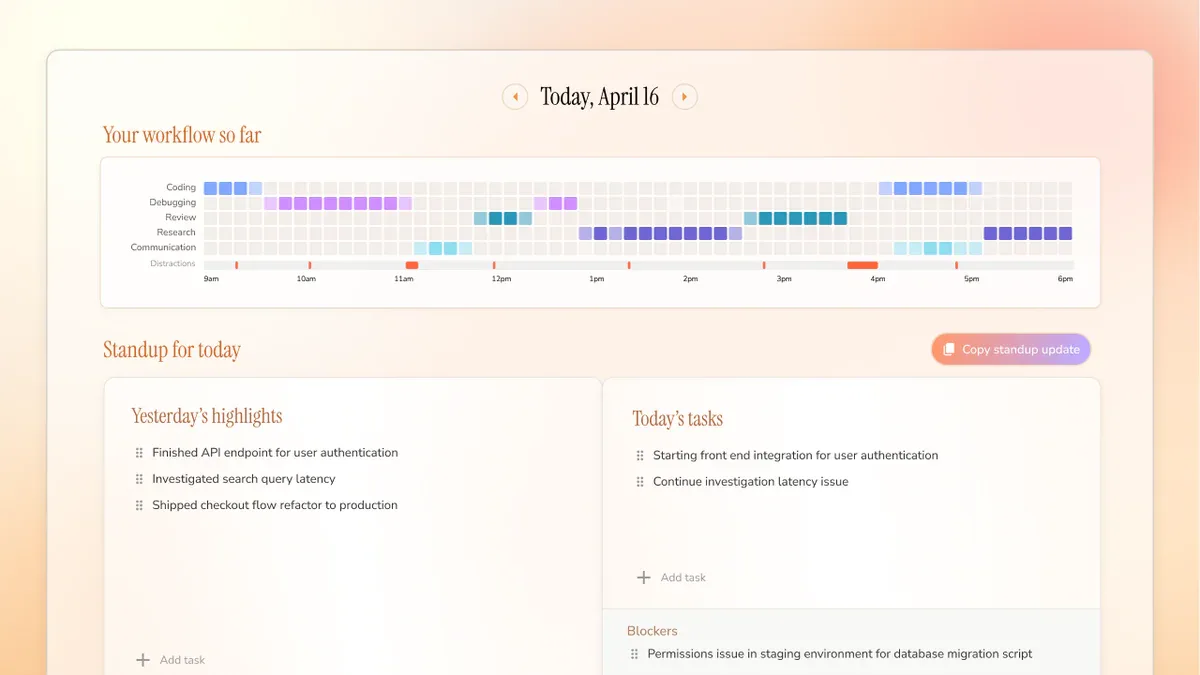Copy standup update
Viewport: 1200px width, 675px height.
click(1011, 349)
